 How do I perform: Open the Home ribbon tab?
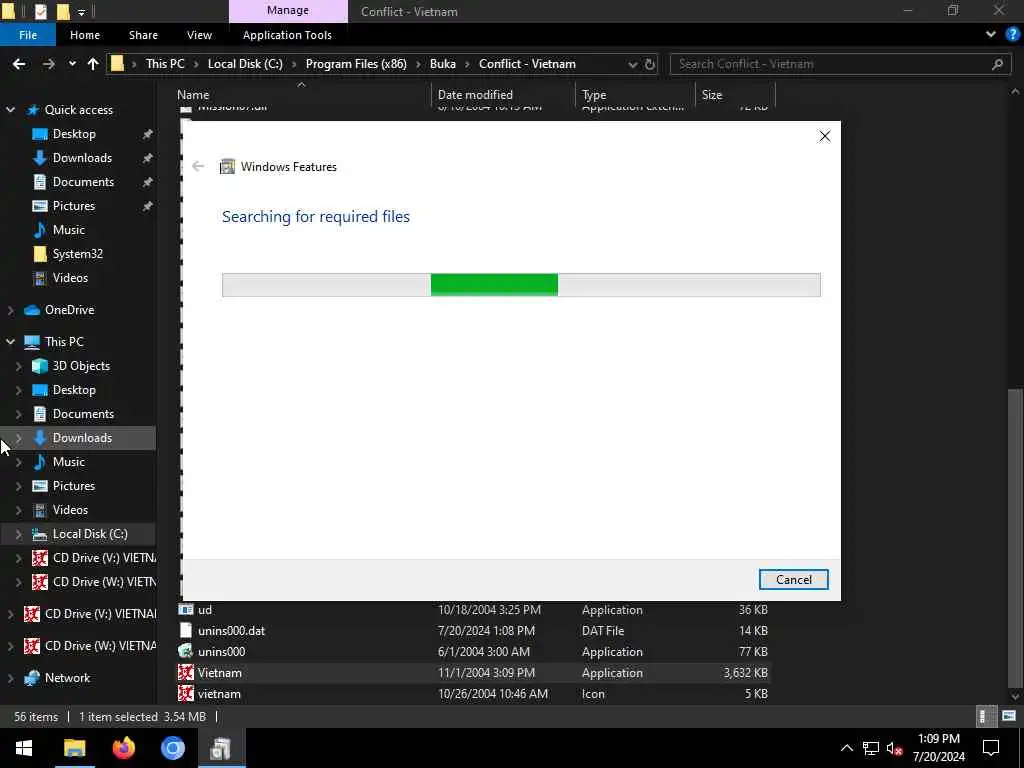85,35
